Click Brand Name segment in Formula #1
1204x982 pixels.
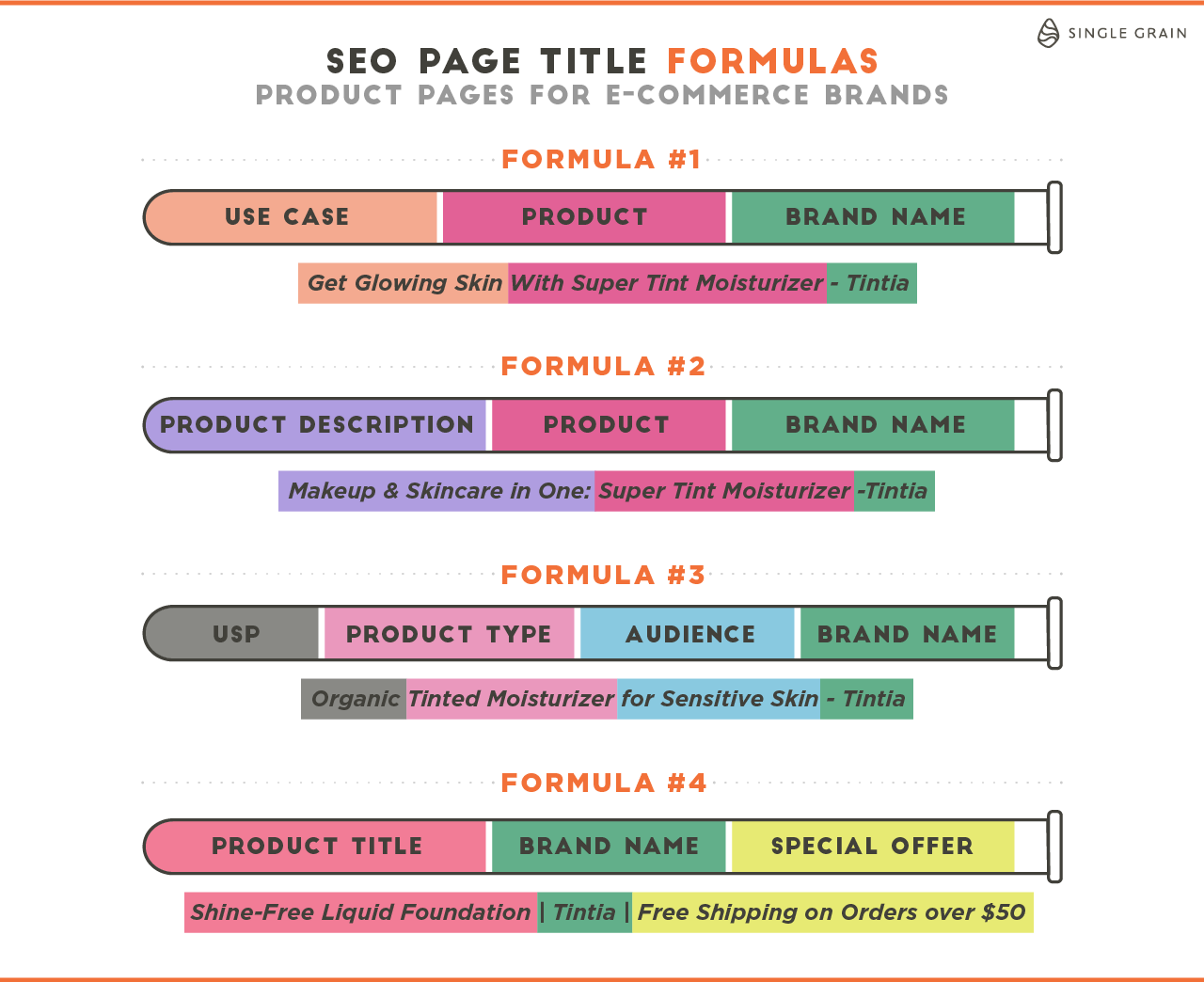coord(875,217)
